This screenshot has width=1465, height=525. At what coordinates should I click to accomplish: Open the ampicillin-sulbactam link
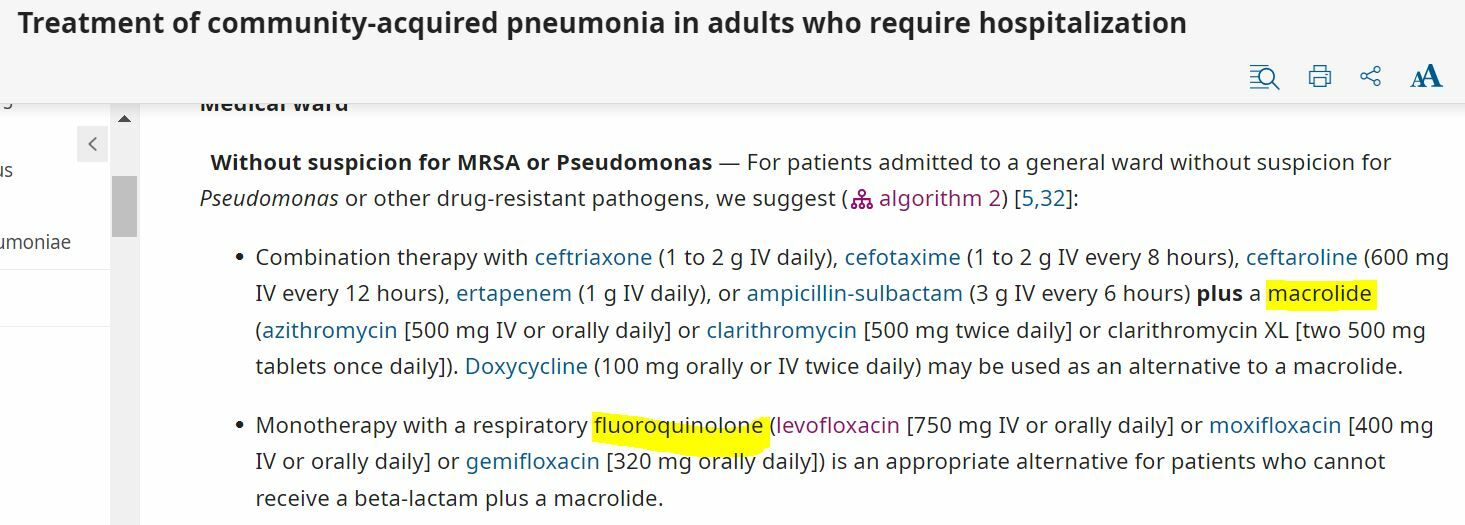[854, 294]
